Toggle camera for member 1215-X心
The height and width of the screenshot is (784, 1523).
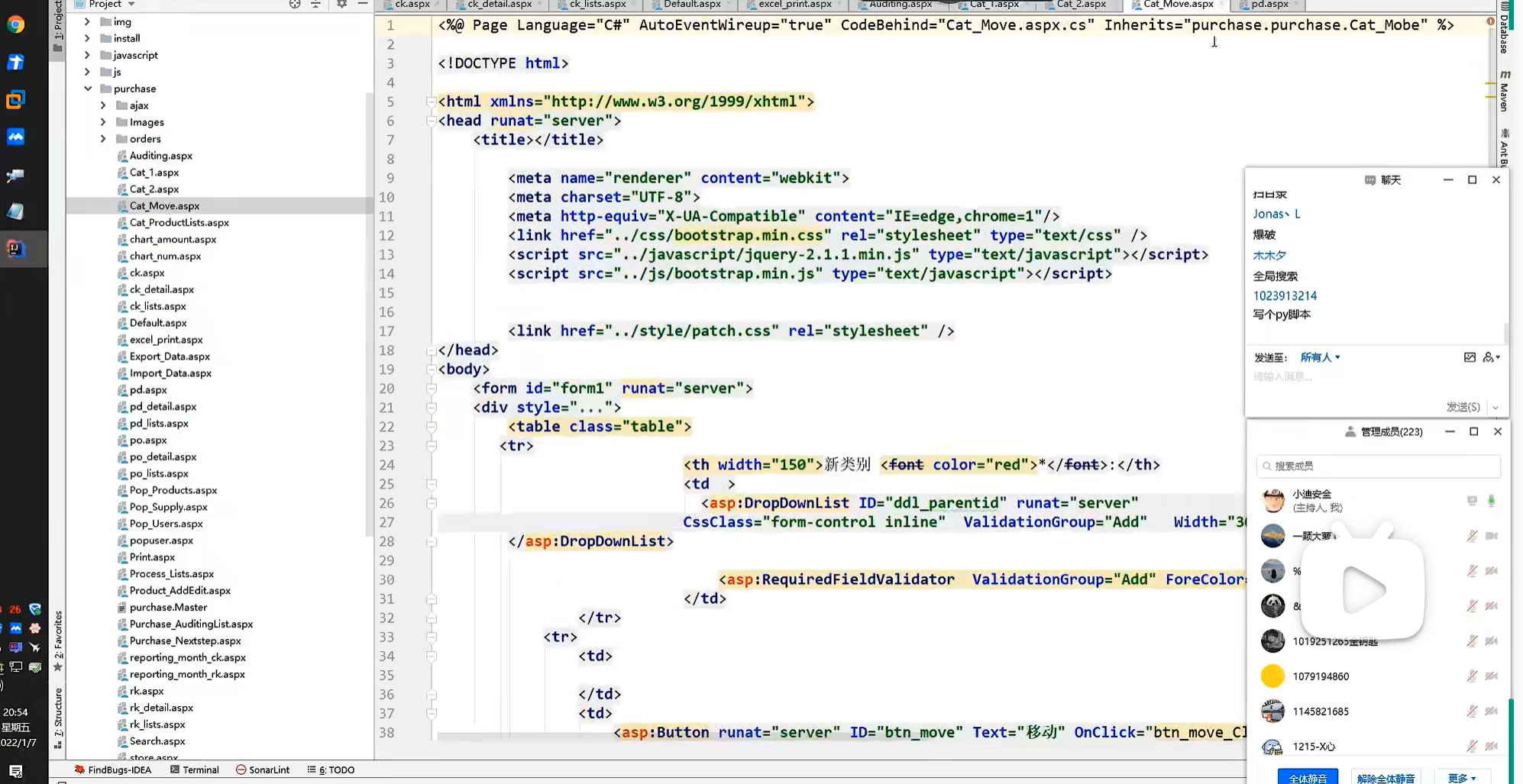(1492, 746)
